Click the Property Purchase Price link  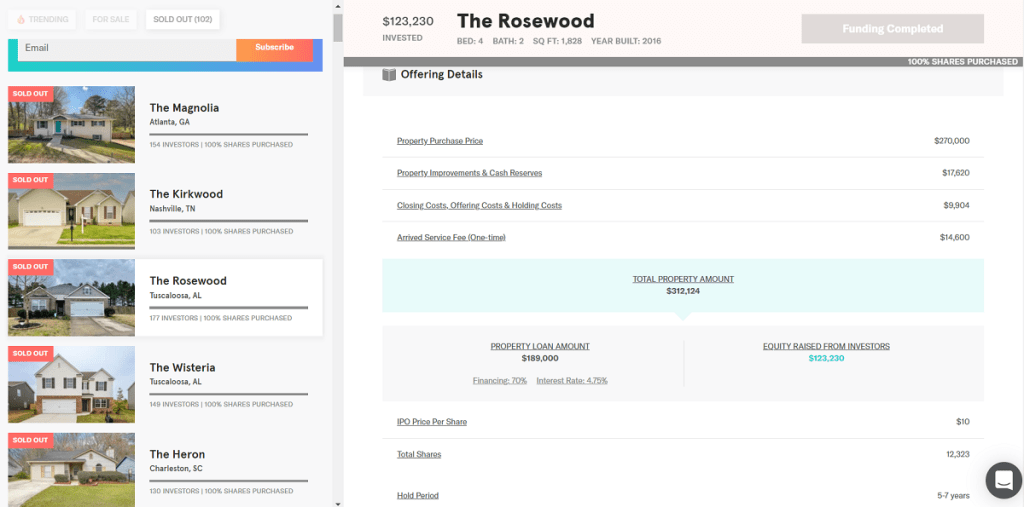[x=439, y=141]
